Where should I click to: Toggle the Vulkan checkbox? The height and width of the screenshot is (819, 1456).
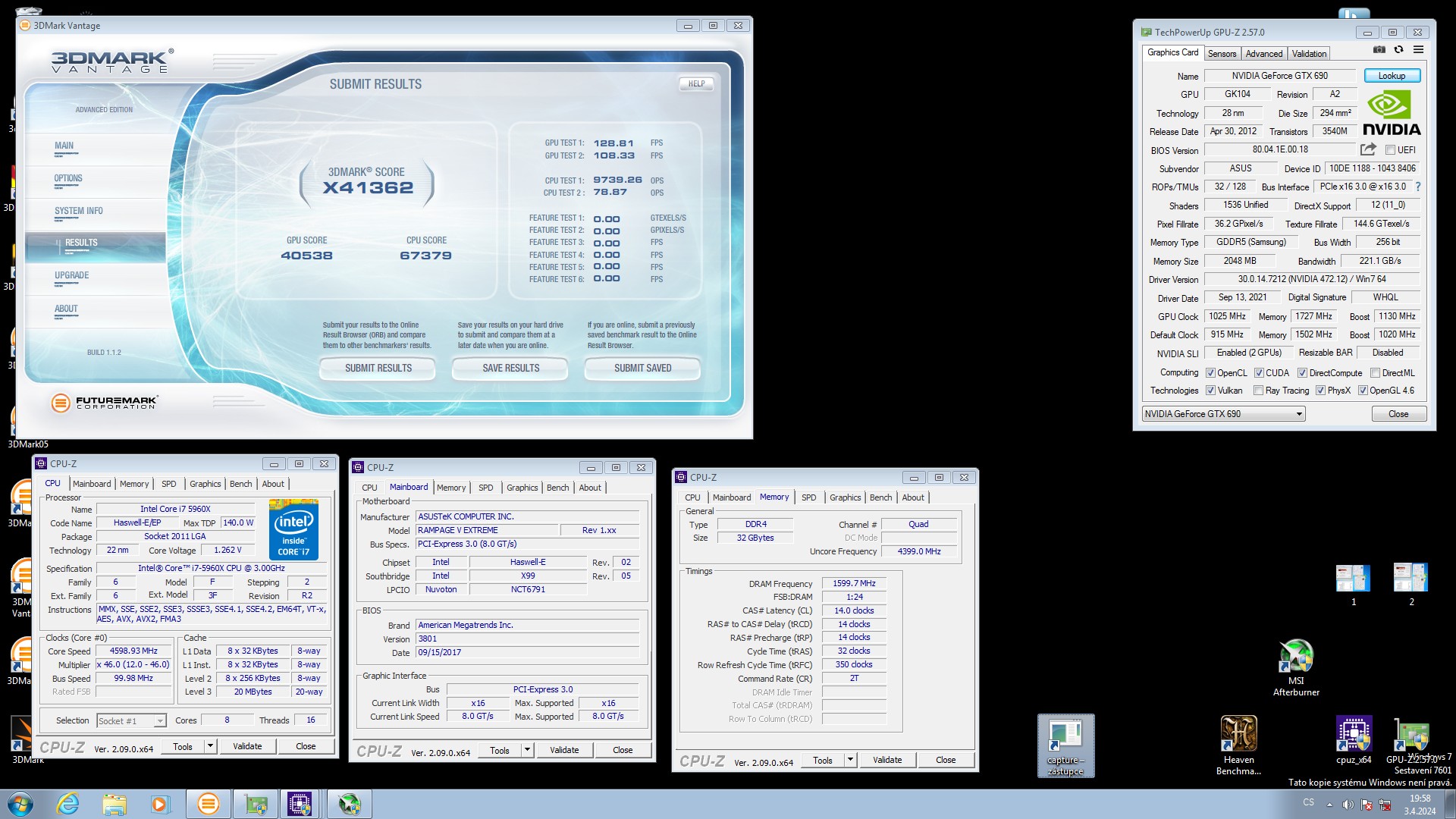click(x=1210, y=391)
